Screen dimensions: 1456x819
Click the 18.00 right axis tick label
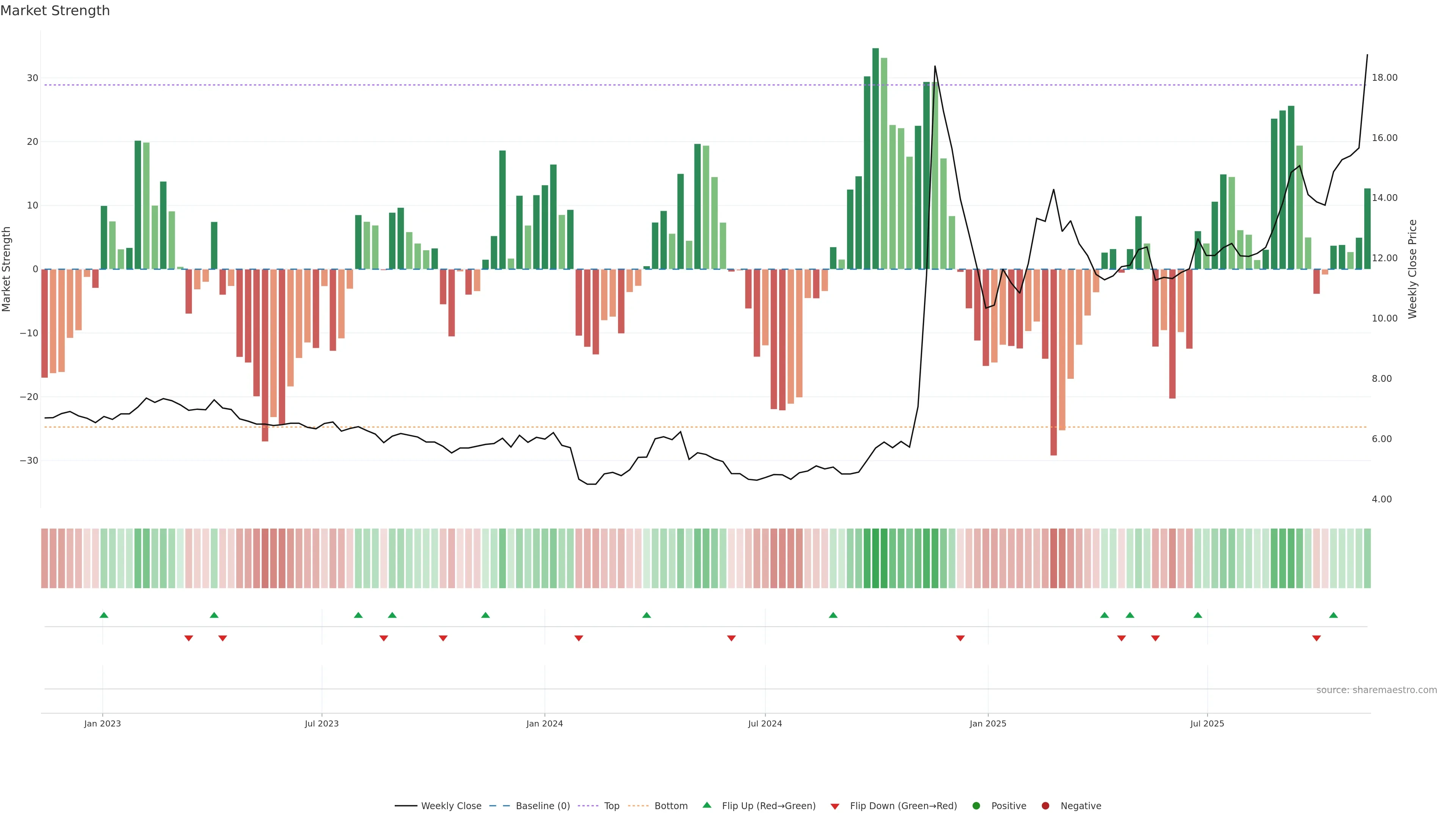click(x=1384, y=77)
